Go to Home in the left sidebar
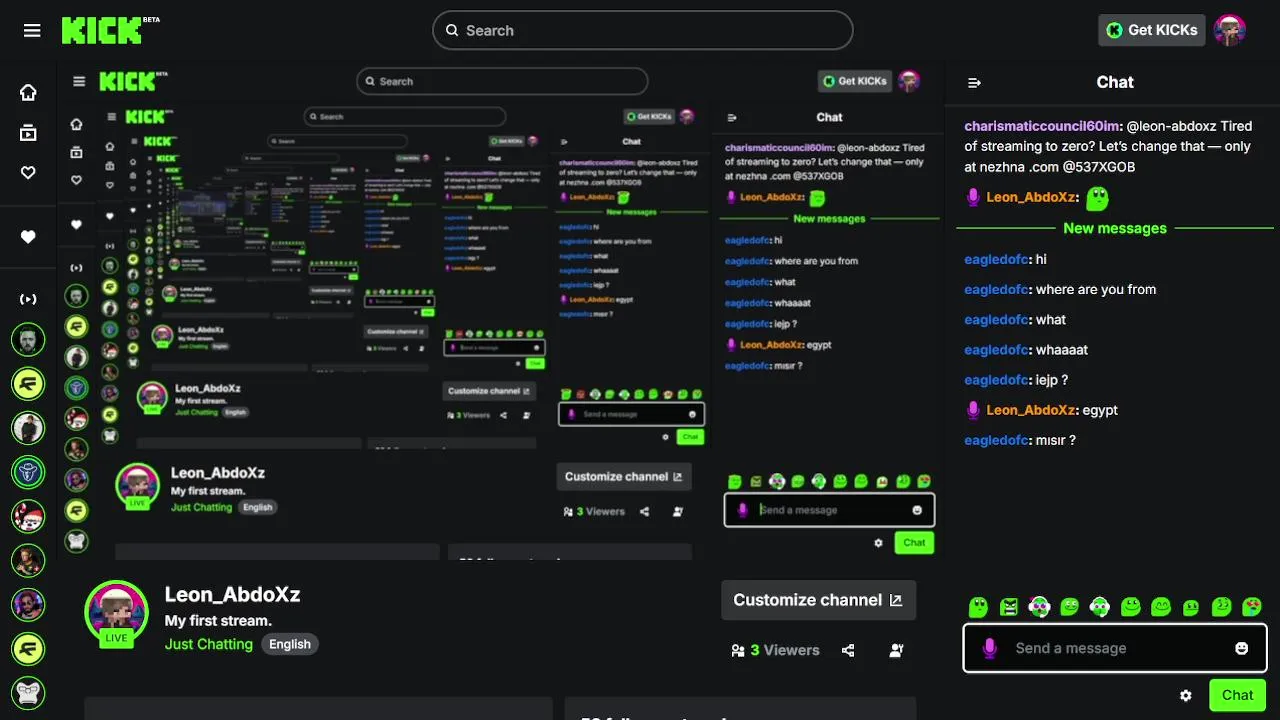 (x=28, y=92)
